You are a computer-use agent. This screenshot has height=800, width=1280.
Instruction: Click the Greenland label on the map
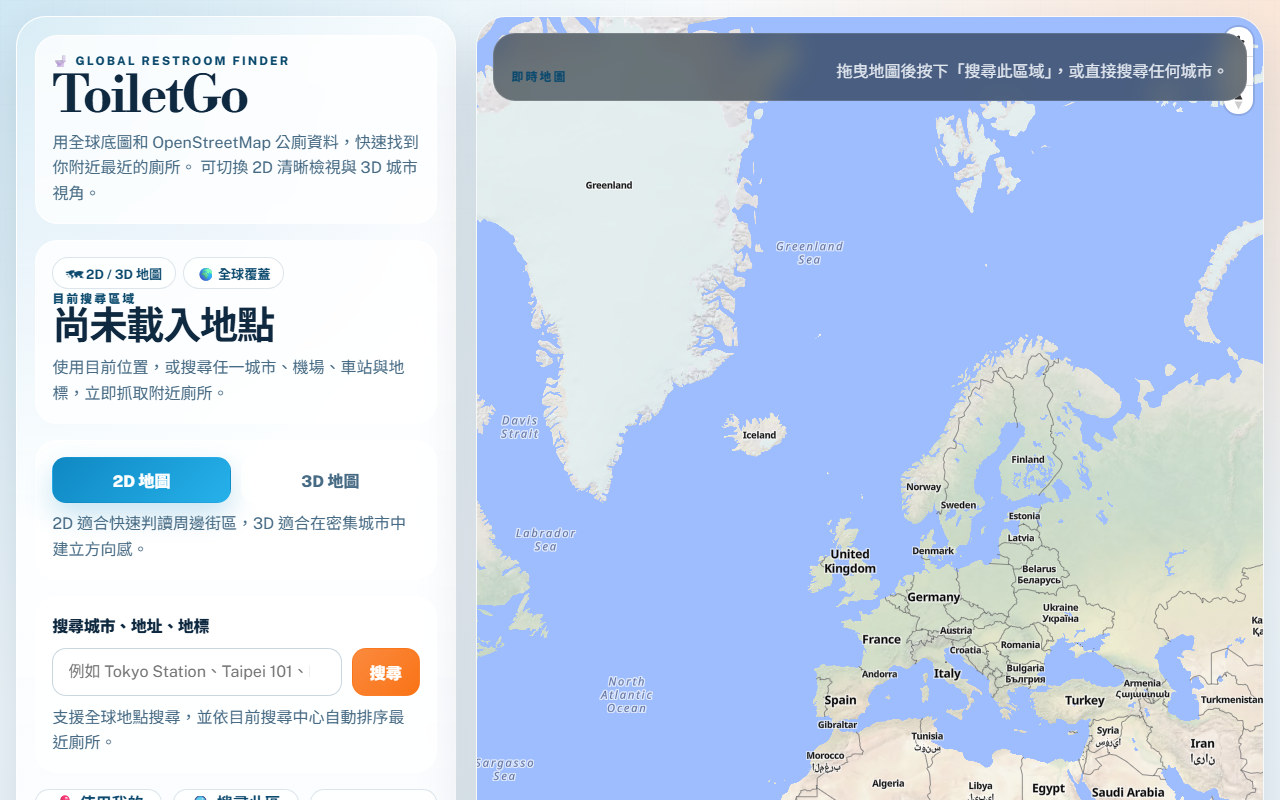[x=609, y=185]
